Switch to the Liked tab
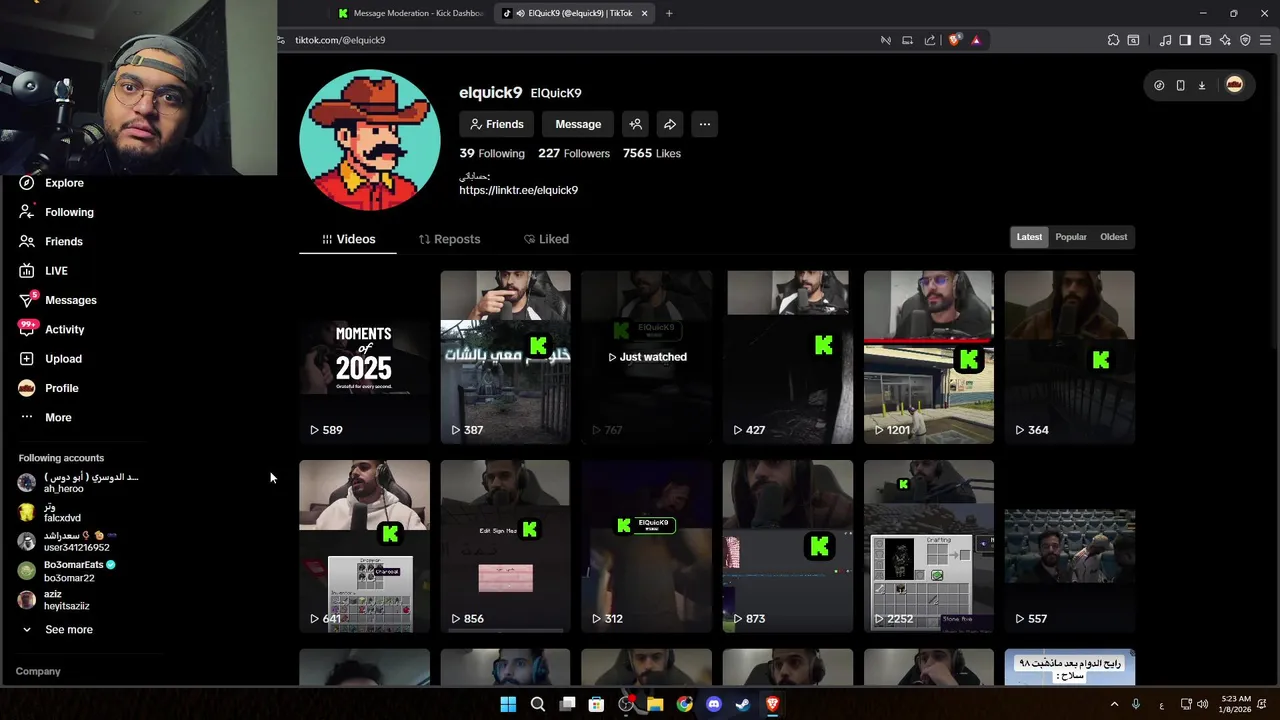 (546, 239)
